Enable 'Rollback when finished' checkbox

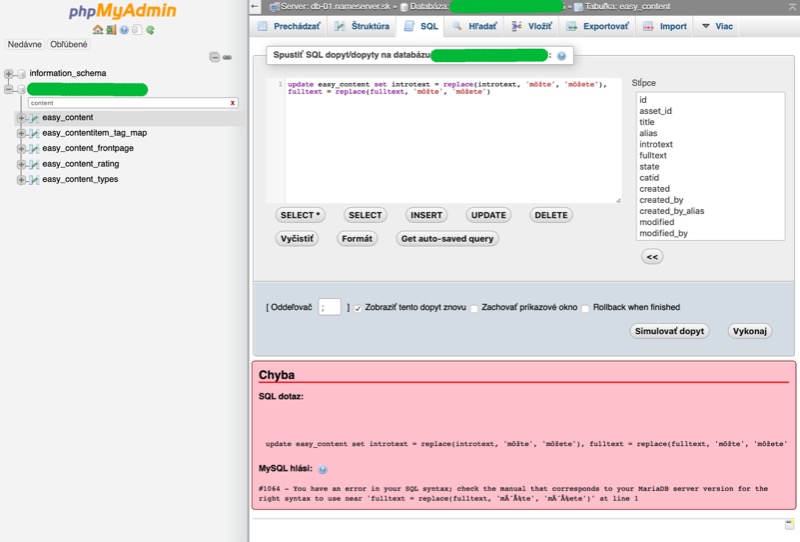[x=585, y=308]
